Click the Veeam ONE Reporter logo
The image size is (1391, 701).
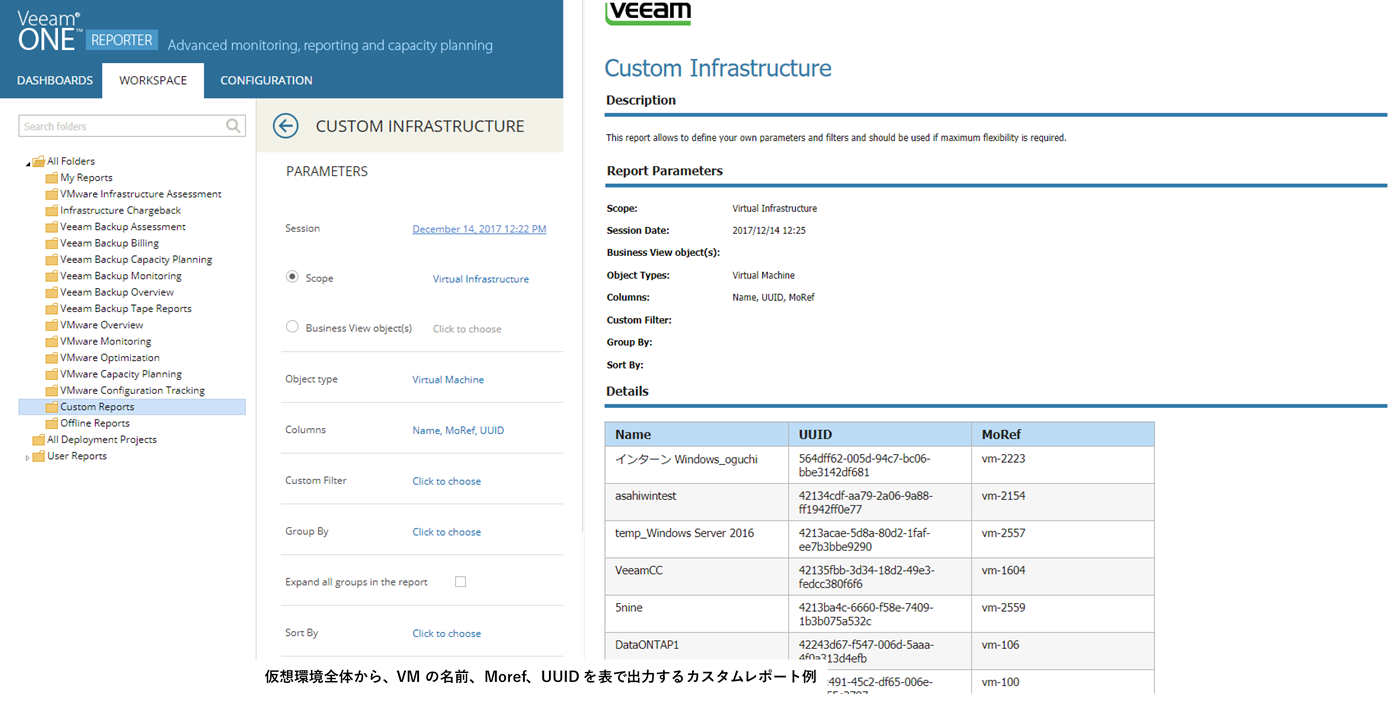coord(86,30)
